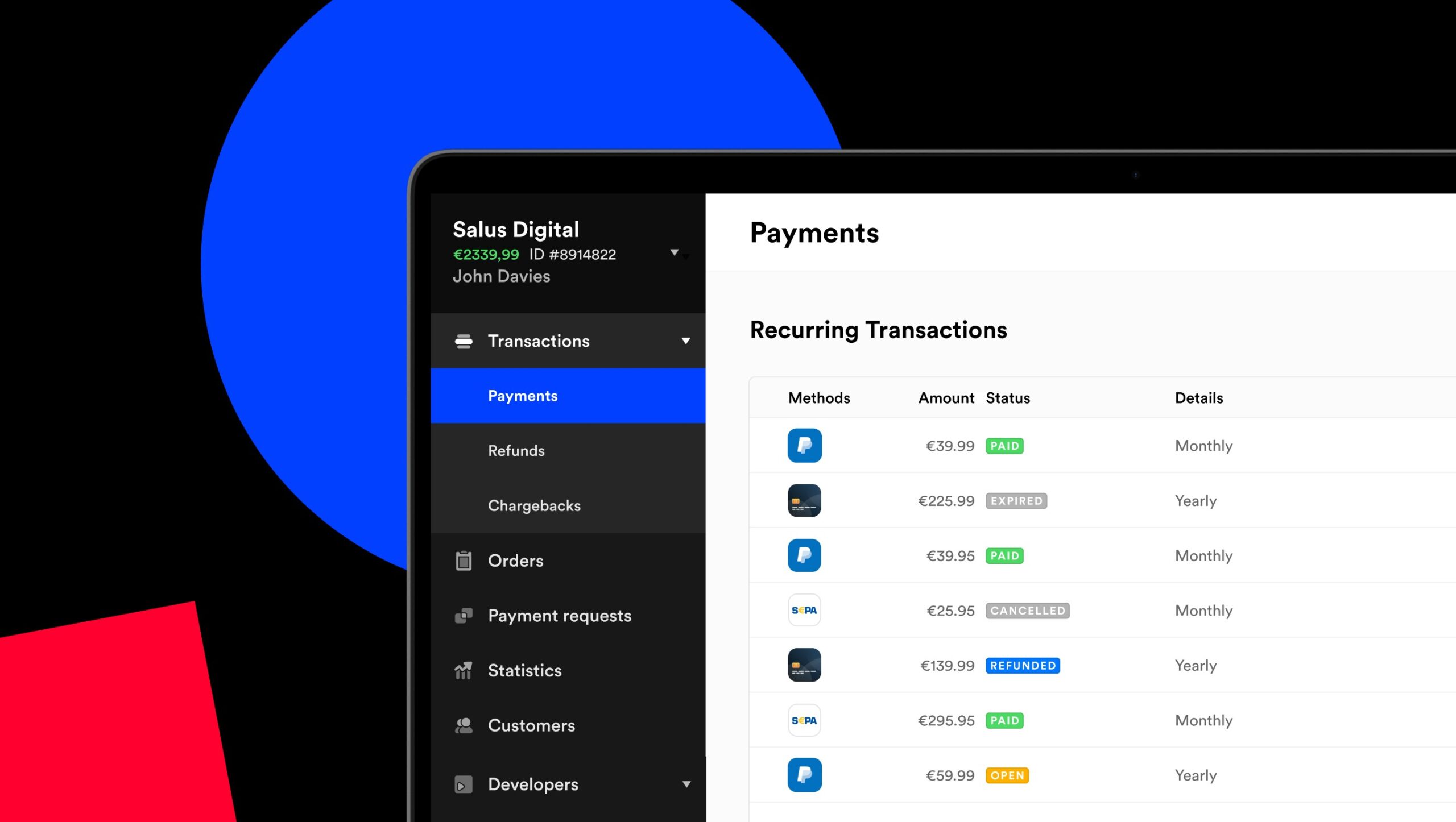Toggle the REFUNDED status badge
This screenshot has height=822, width=1456.
[1022, 665]
